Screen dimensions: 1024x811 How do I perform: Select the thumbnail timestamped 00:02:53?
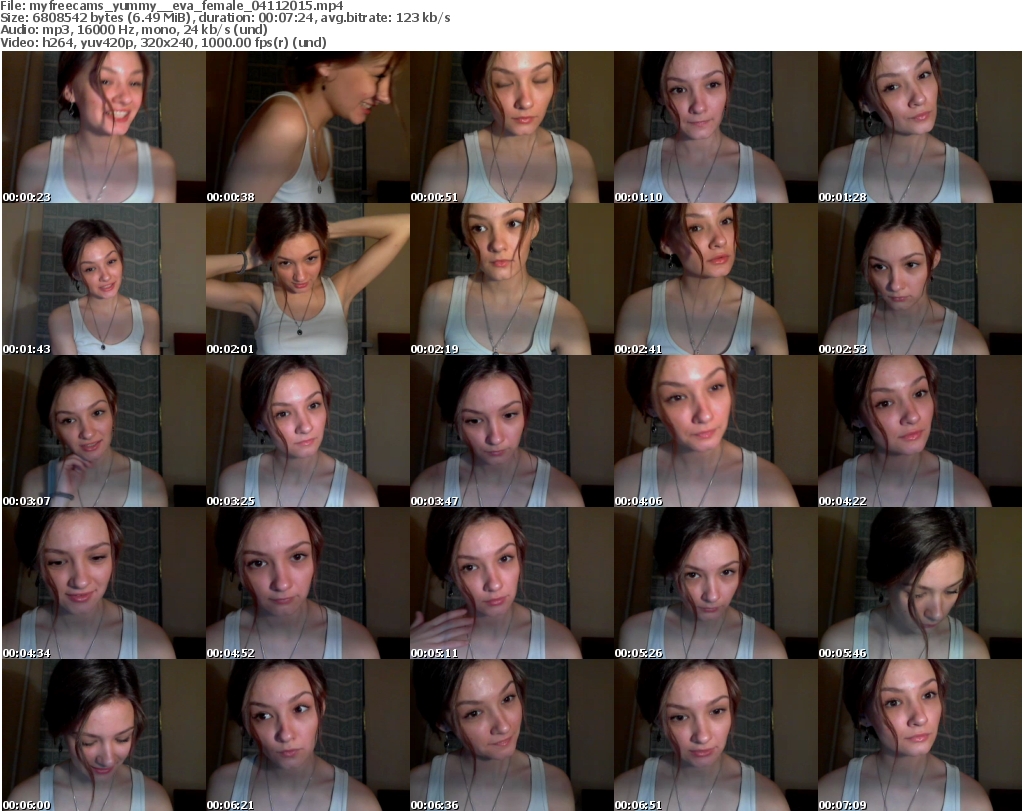920,279
